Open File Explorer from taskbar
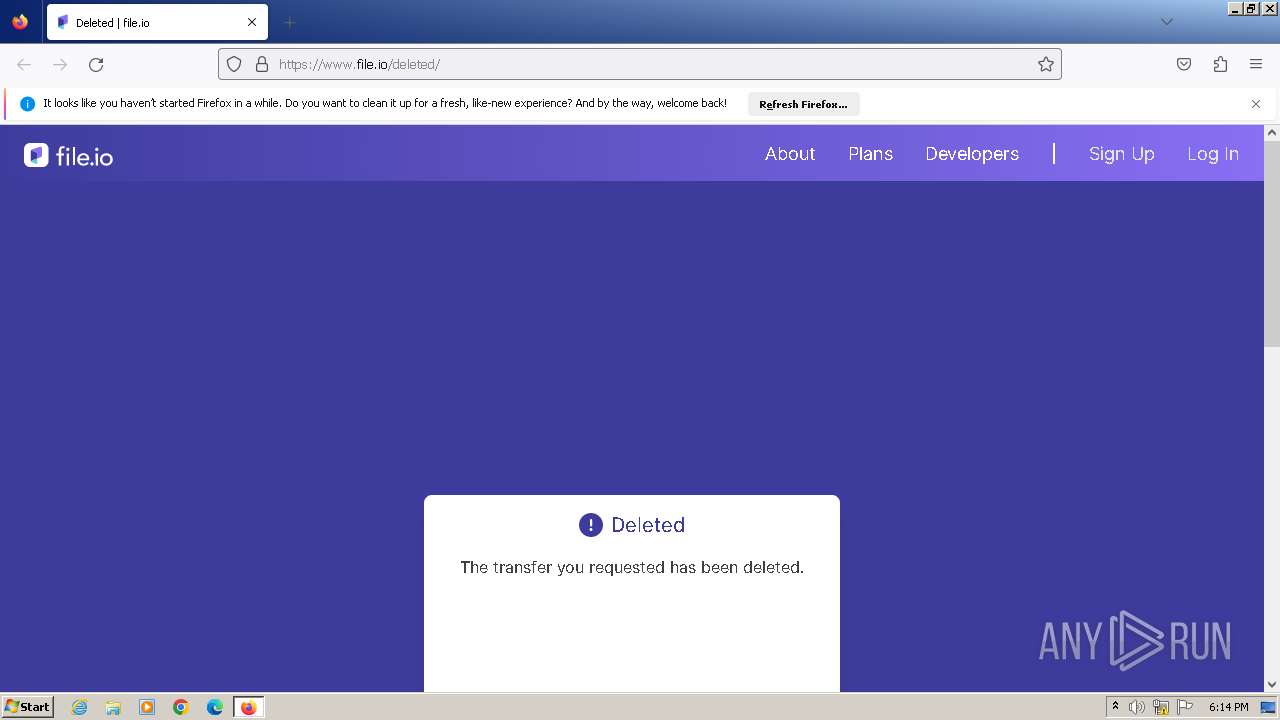This screenshot has height=720, width=1280. pos(113,707)
